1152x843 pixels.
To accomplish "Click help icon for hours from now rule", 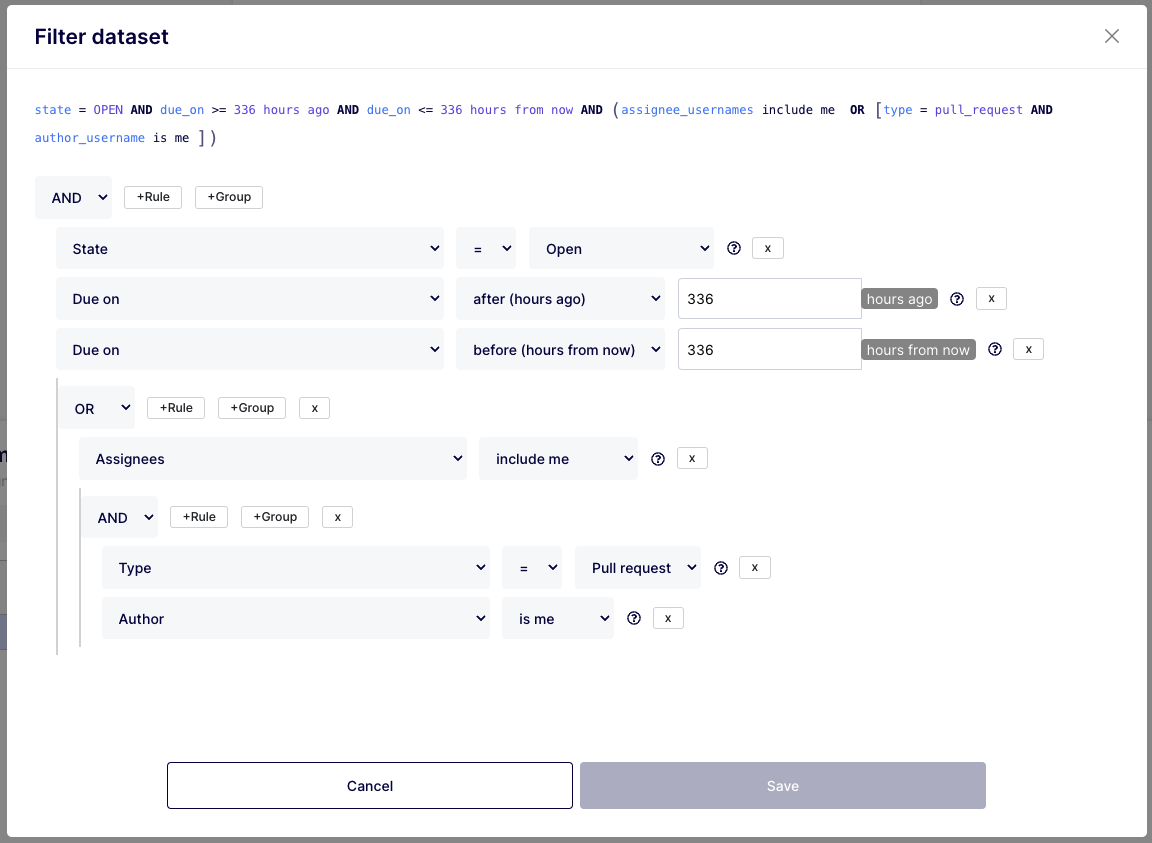I will pyautogui.click(x=995, y=349).
